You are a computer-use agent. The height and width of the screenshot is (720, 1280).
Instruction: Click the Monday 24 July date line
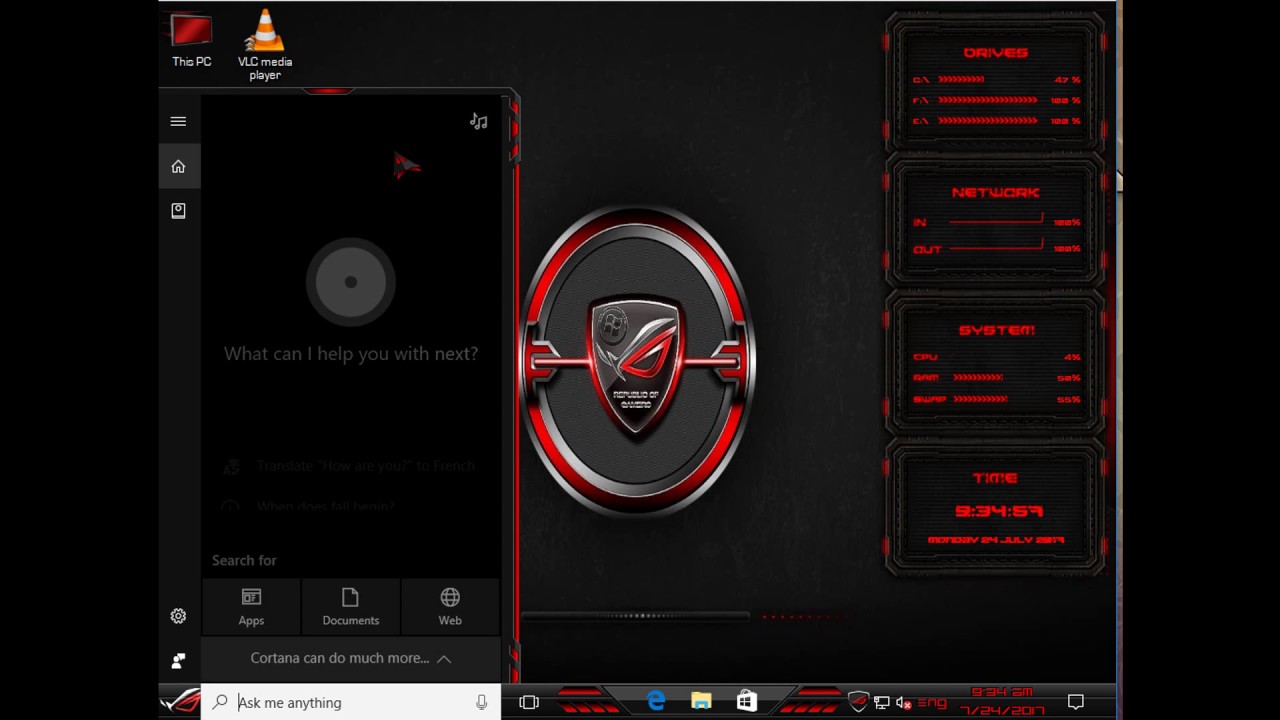[x=995, y=540]
